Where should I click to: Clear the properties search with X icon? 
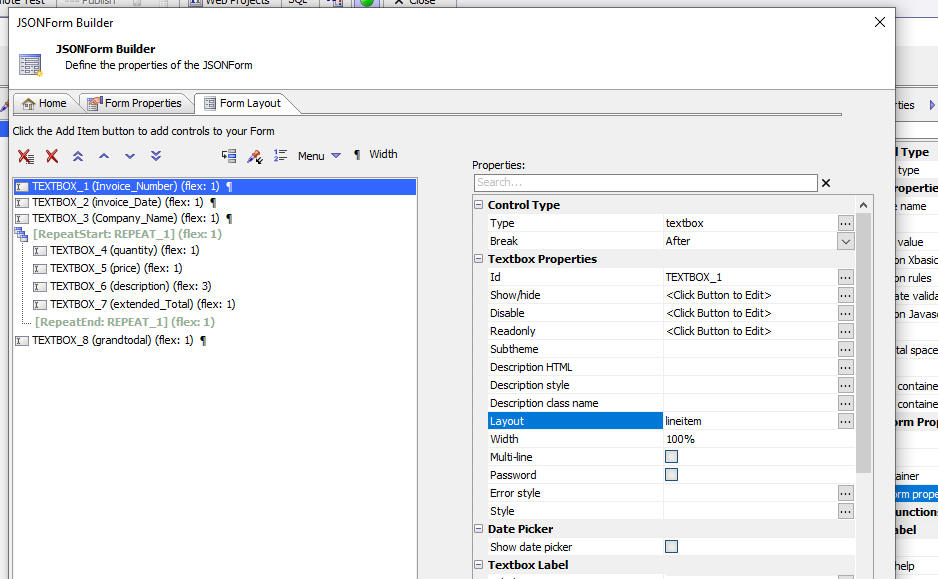[826, 183]
